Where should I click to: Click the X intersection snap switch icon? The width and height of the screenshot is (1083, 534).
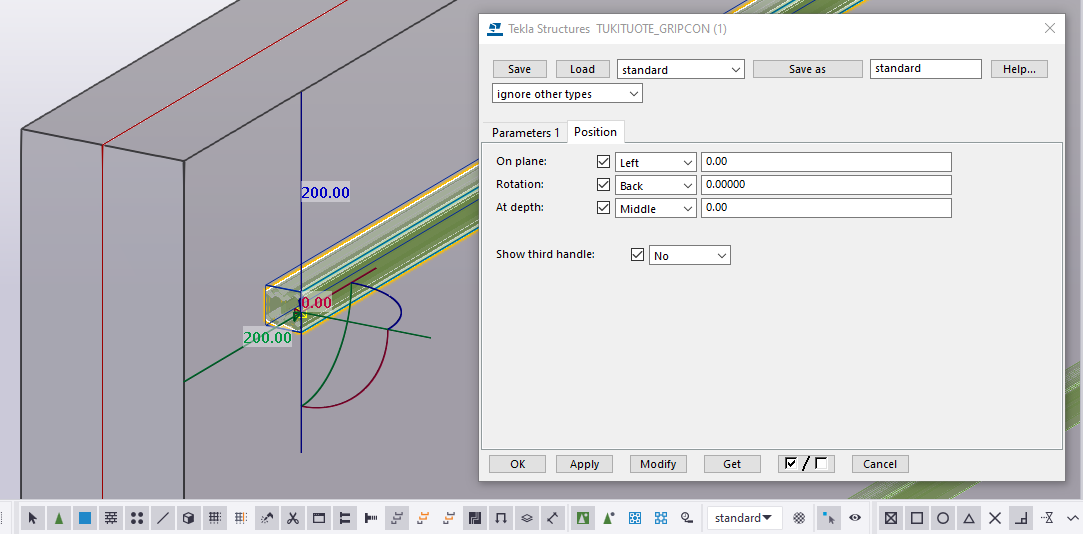[995, 518]
